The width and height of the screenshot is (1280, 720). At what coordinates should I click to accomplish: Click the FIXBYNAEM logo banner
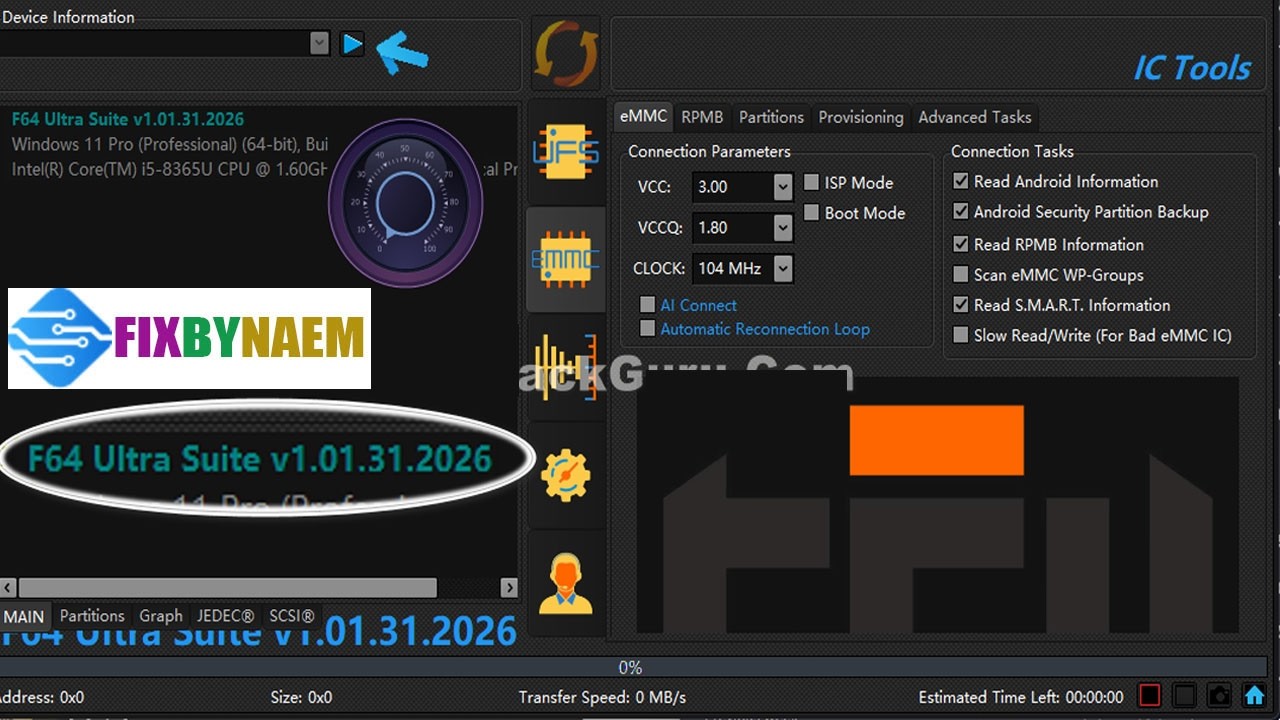[x=189, y=338]
